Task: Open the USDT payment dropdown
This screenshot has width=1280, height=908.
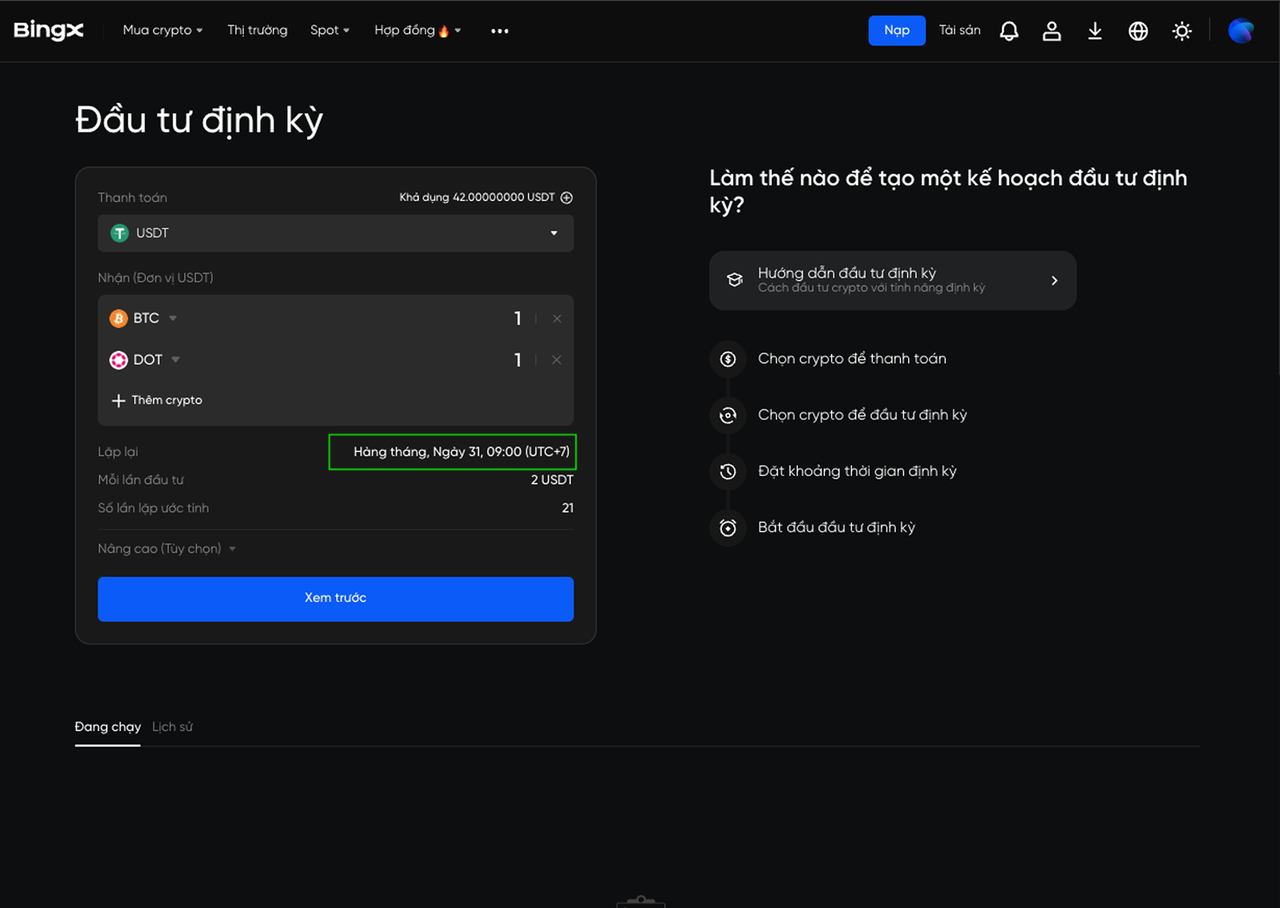Action: pos(335,233)
